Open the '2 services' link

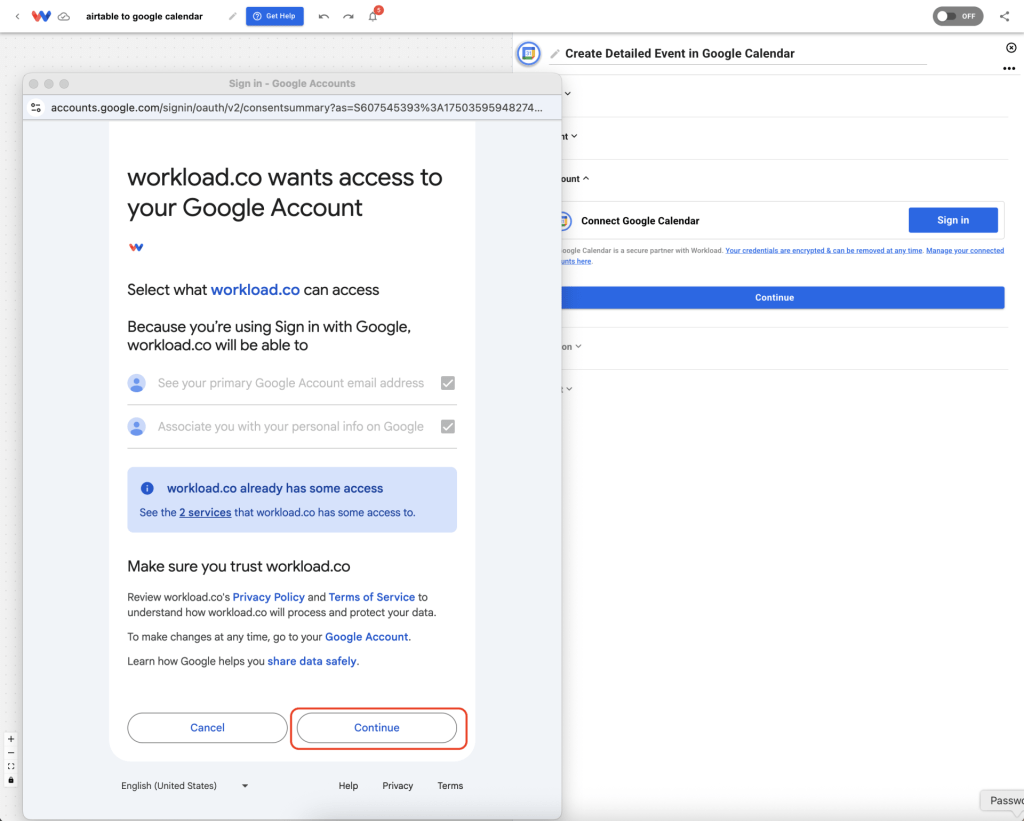205,513
